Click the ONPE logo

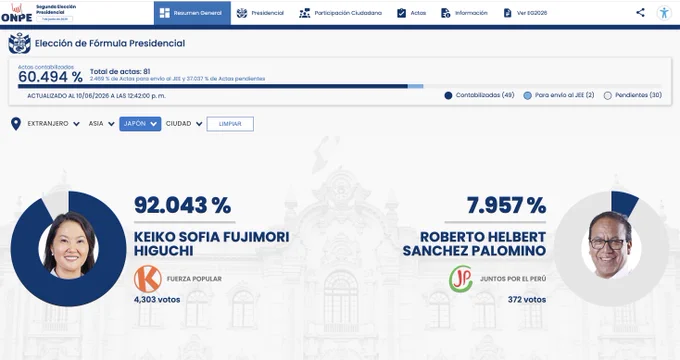16,13
